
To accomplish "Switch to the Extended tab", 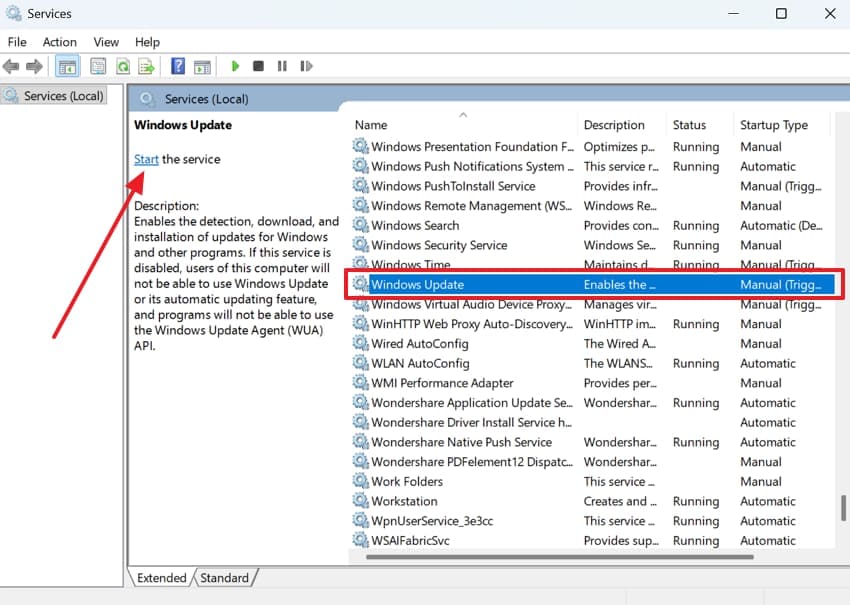I will pos(162,578).
